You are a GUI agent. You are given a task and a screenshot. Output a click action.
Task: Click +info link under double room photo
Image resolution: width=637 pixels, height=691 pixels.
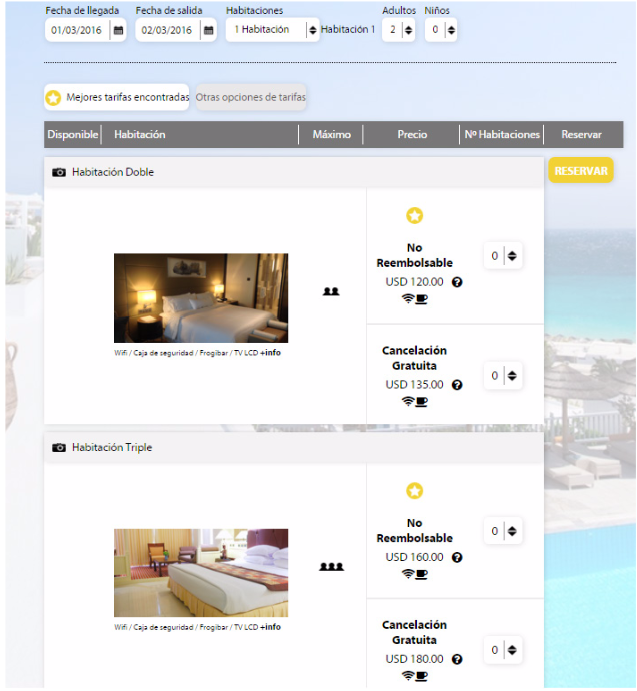click(270, 353)
